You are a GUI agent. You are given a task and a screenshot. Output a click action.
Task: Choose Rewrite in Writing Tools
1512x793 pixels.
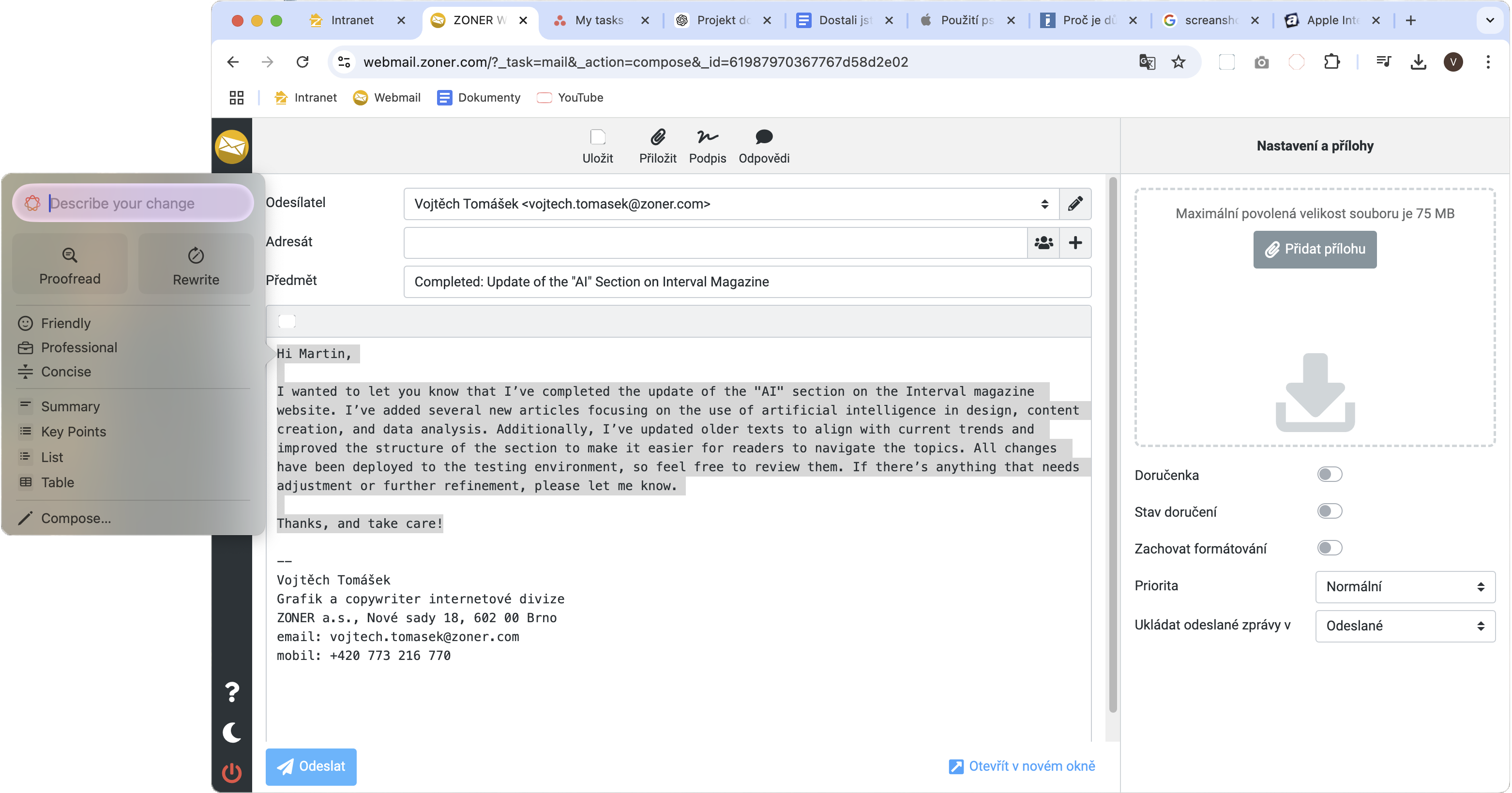point(196,264)
